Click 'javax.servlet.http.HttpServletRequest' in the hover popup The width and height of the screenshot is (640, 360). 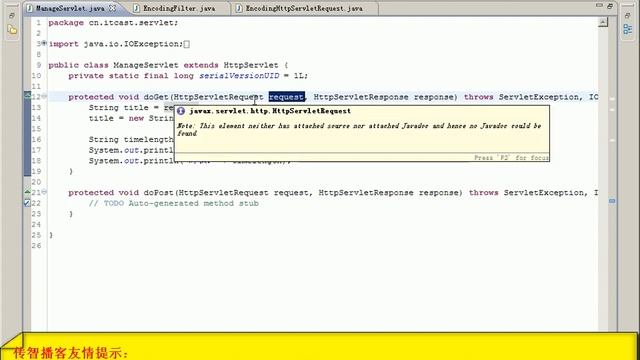click(270, 111)
